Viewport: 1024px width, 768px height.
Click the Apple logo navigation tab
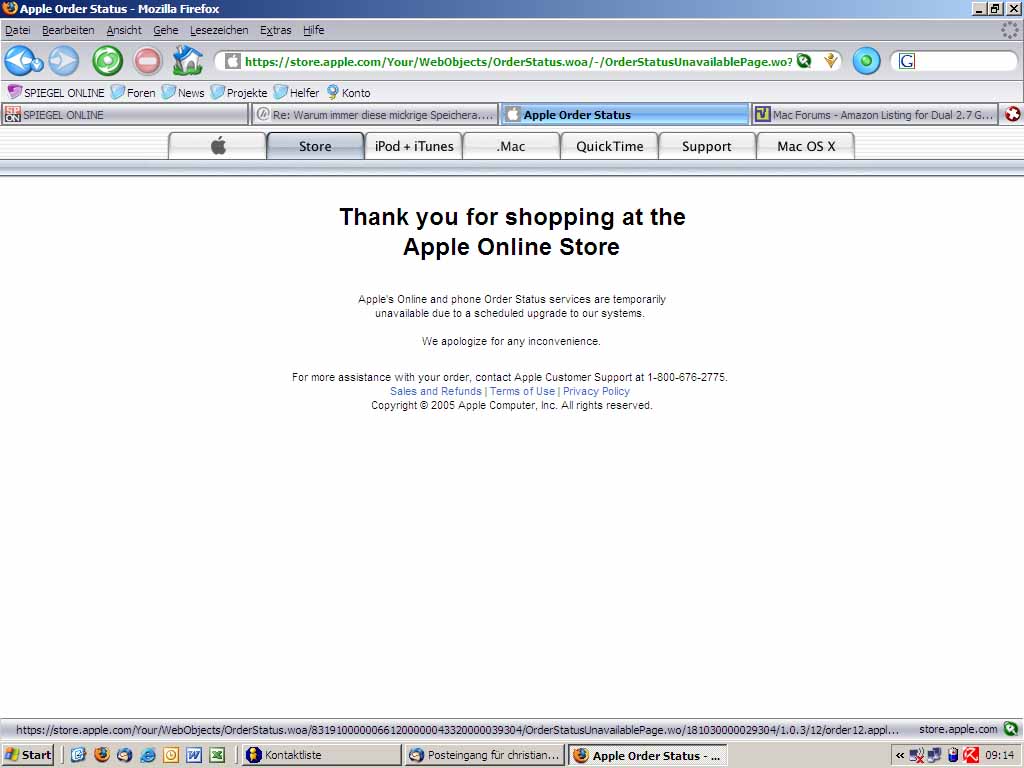click(217, 146)
